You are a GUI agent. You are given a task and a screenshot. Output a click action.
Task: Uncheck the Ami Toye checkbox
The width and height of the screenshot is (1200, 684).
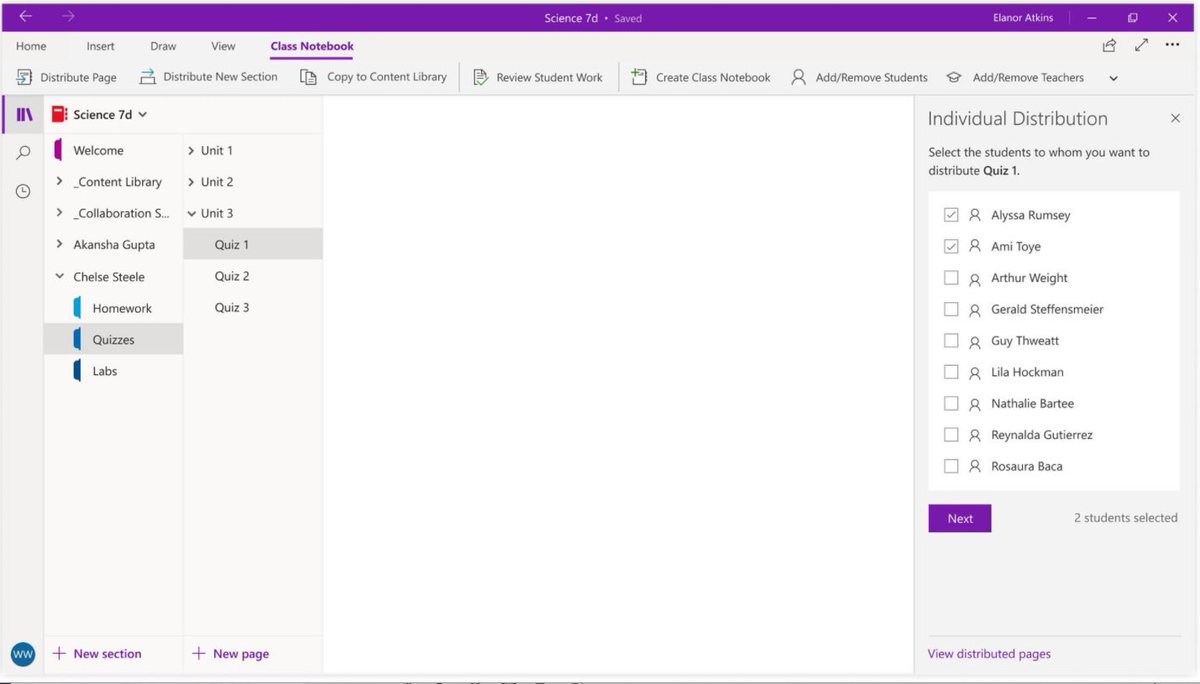click(951, 246)
